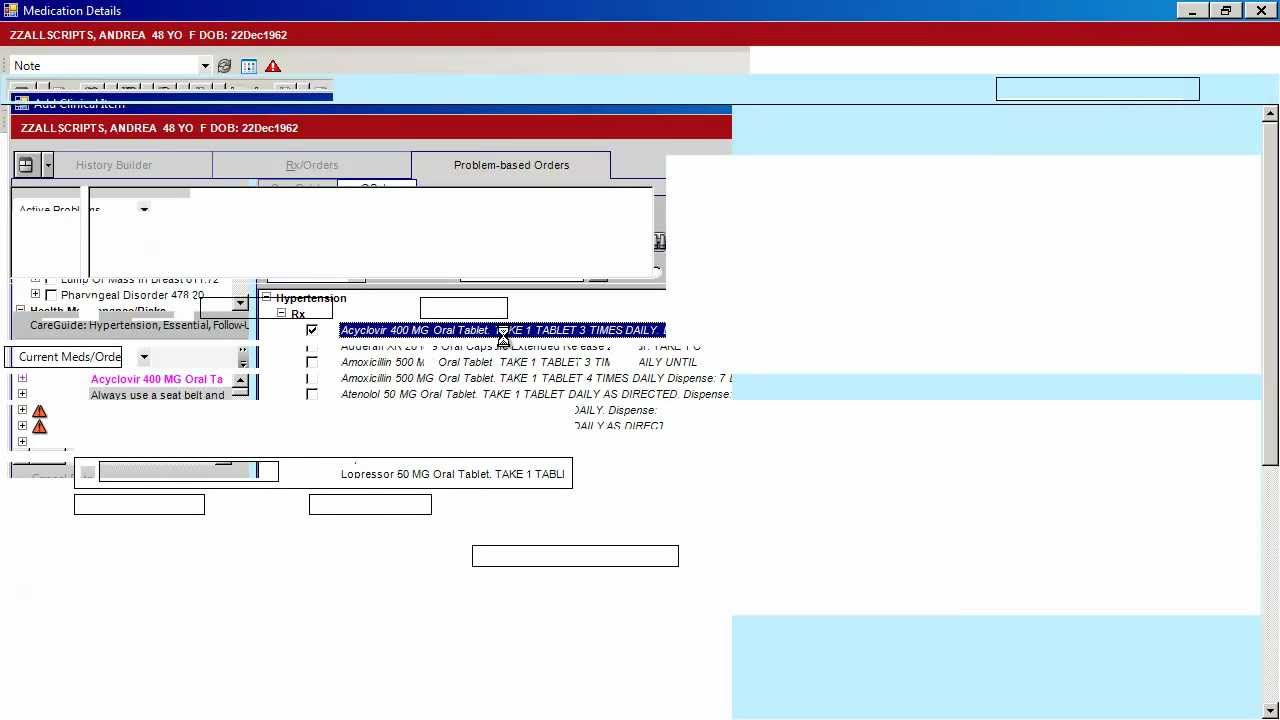Click Always use a seat belt item
Viewport: 1280px width, 720px height.
tap(158, 395)
